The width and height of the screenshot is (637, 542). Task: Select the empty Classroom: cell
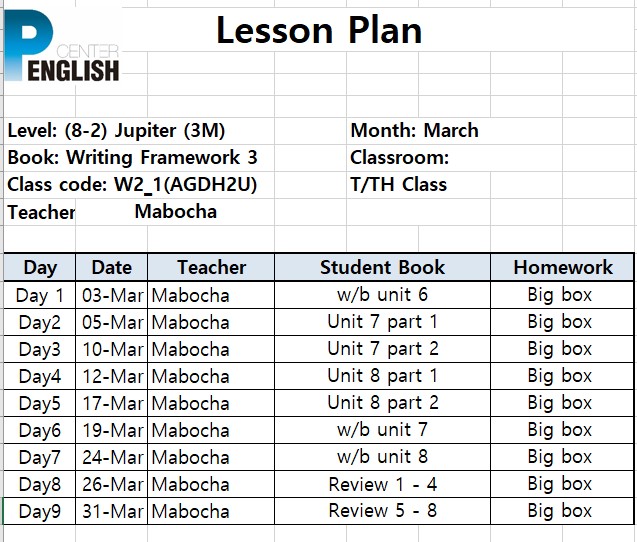tap(399, 158)
